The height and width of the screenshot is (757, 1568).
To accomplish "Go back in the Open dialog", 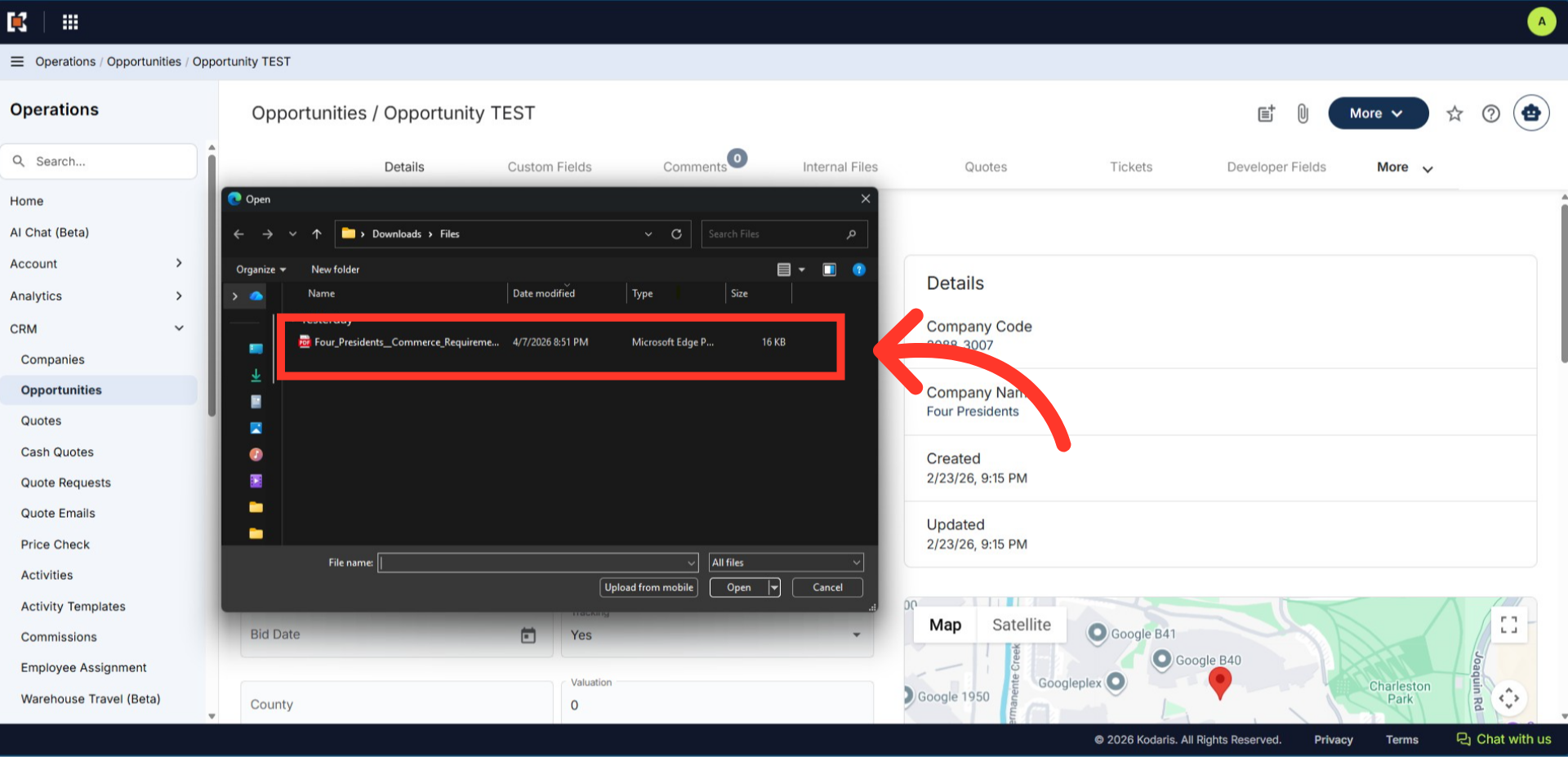I will tap(238, 234).
